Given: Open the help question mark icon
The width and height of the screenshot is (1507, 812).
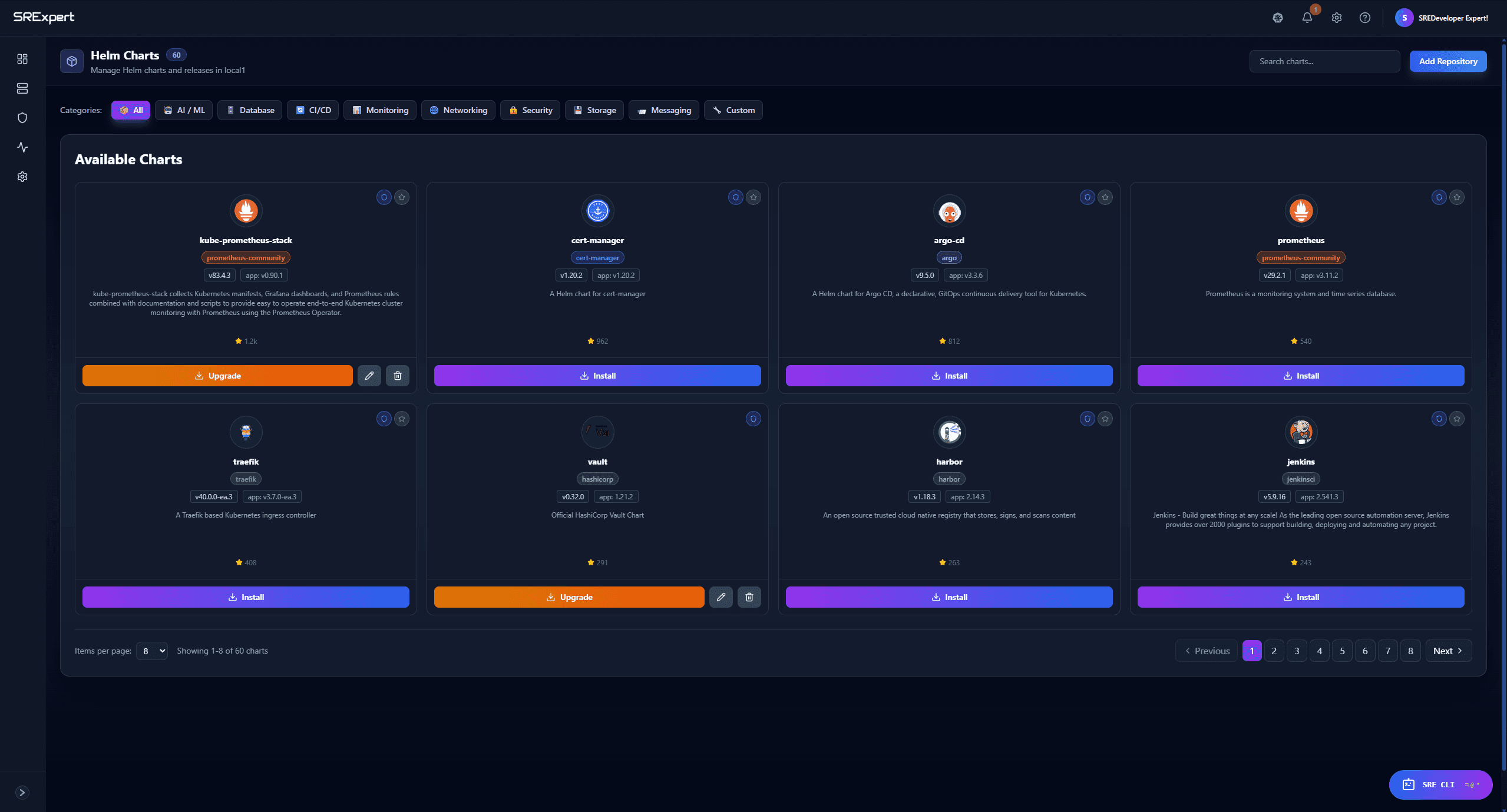Looking at the screenshot, I should tap(1365, 18).
